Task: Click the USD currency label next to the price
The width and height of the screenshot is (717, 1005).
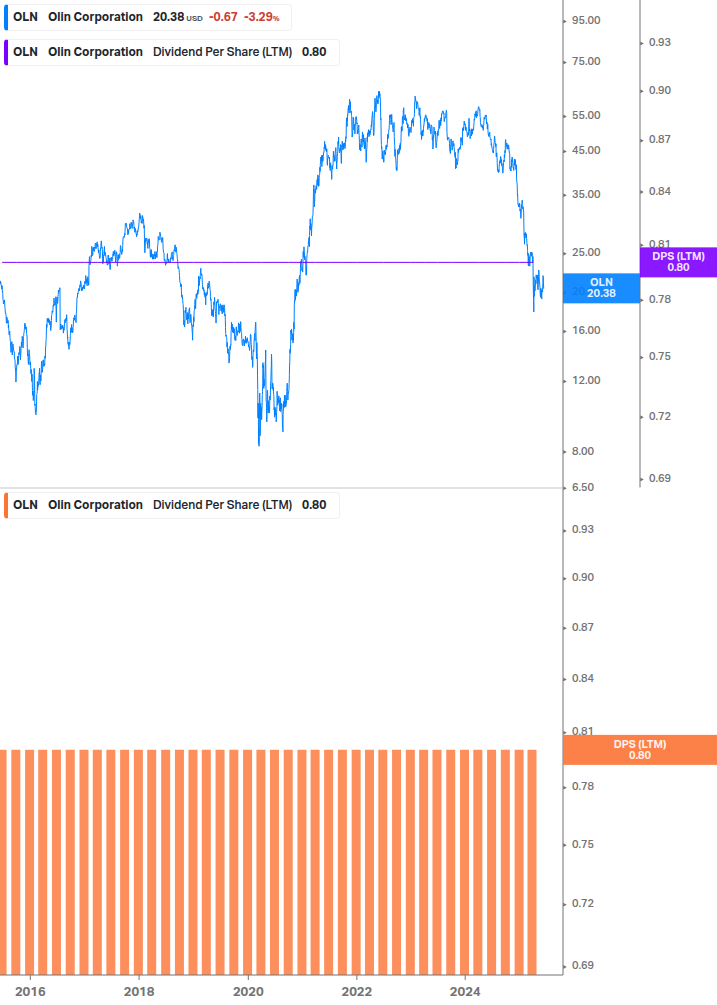Action: (194, 19)
